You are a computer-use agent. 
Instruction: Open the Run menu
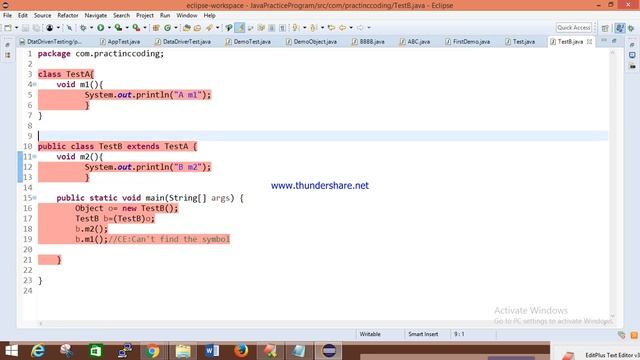[x=165, y=16]
